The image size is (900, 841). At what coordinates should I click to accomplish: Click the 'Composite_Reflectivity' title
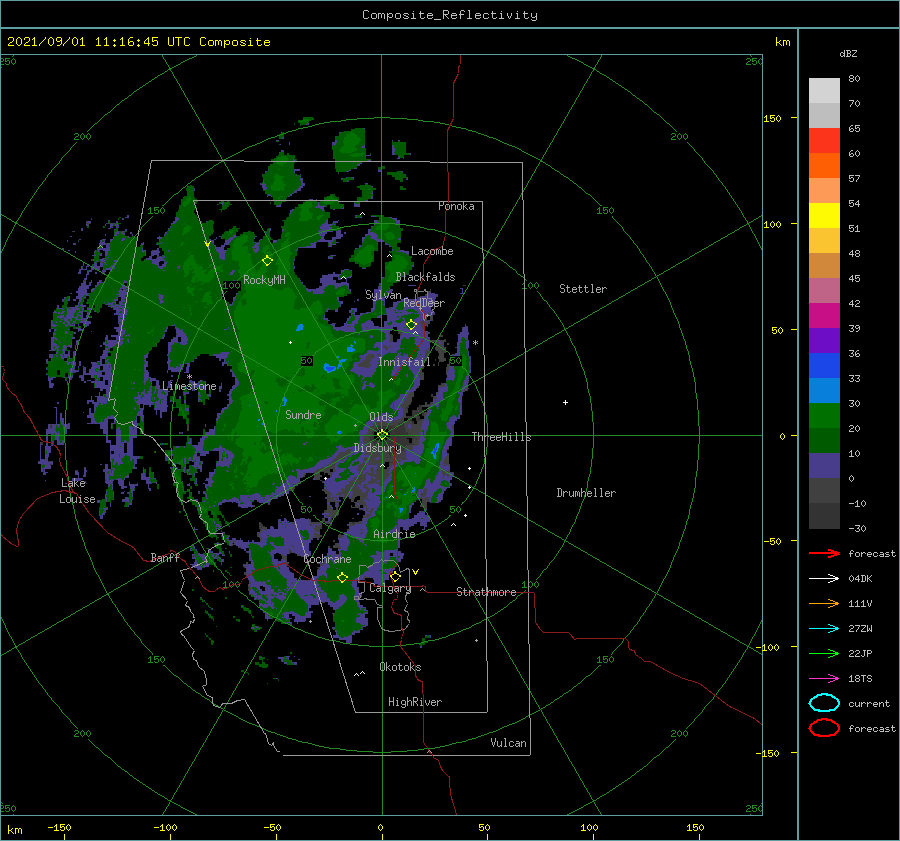(x=450, y=15)
